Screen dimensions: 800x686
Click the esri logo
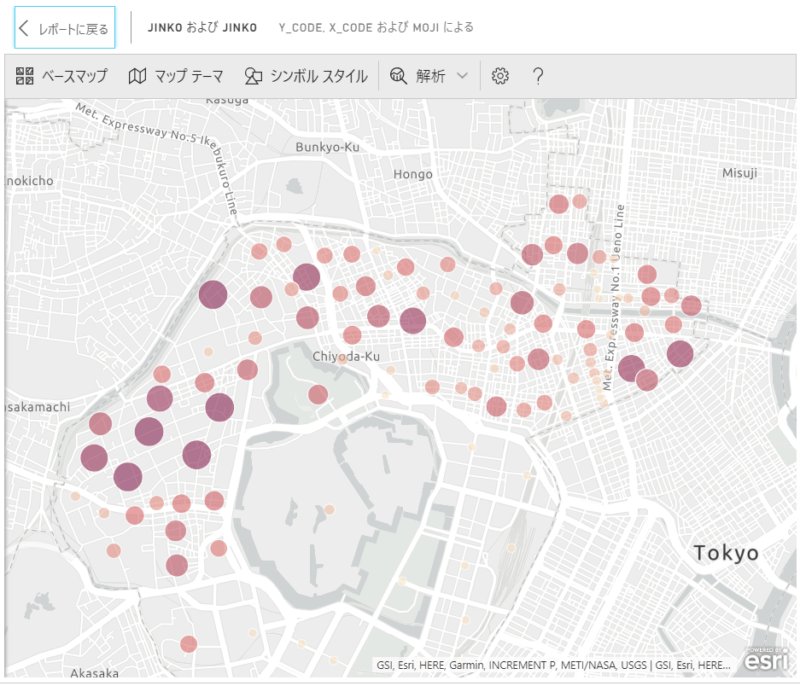point(766,660)
